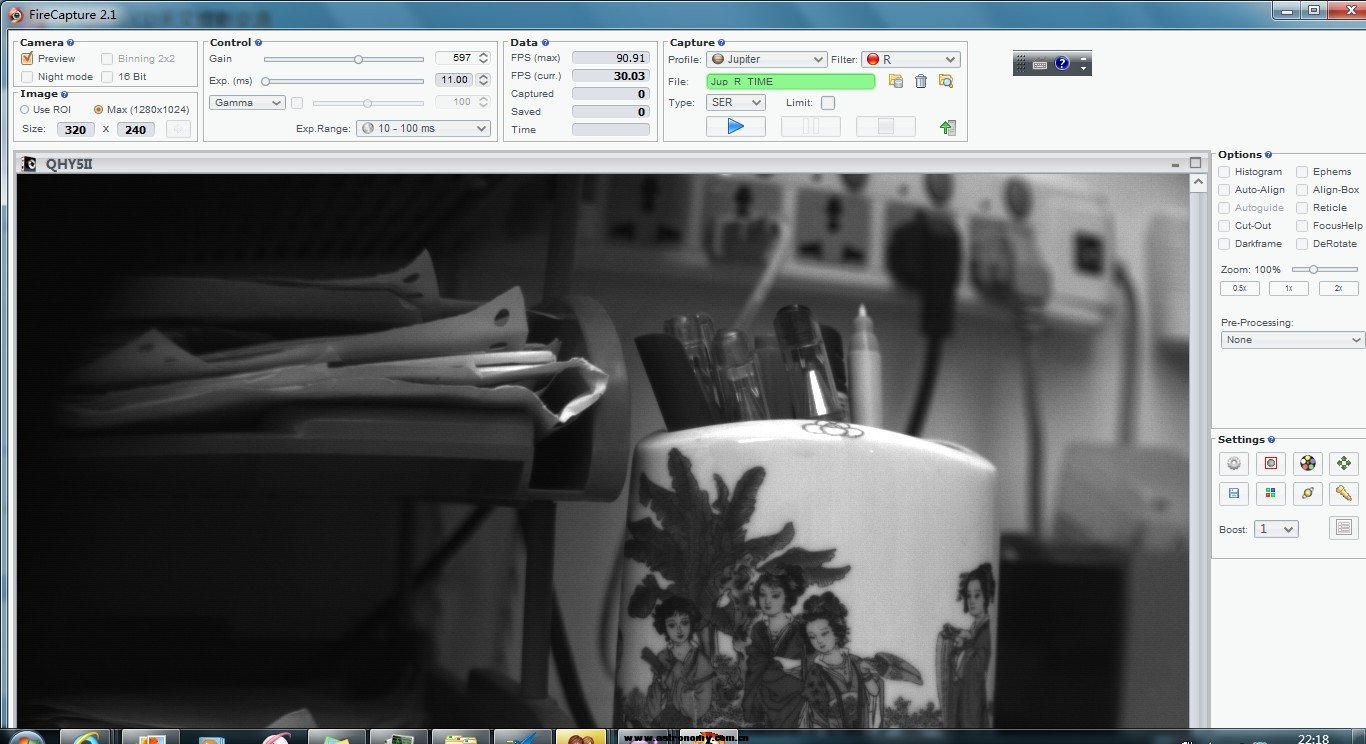Click the File name field Jup_R_TIME

click(x=790, y=82)
